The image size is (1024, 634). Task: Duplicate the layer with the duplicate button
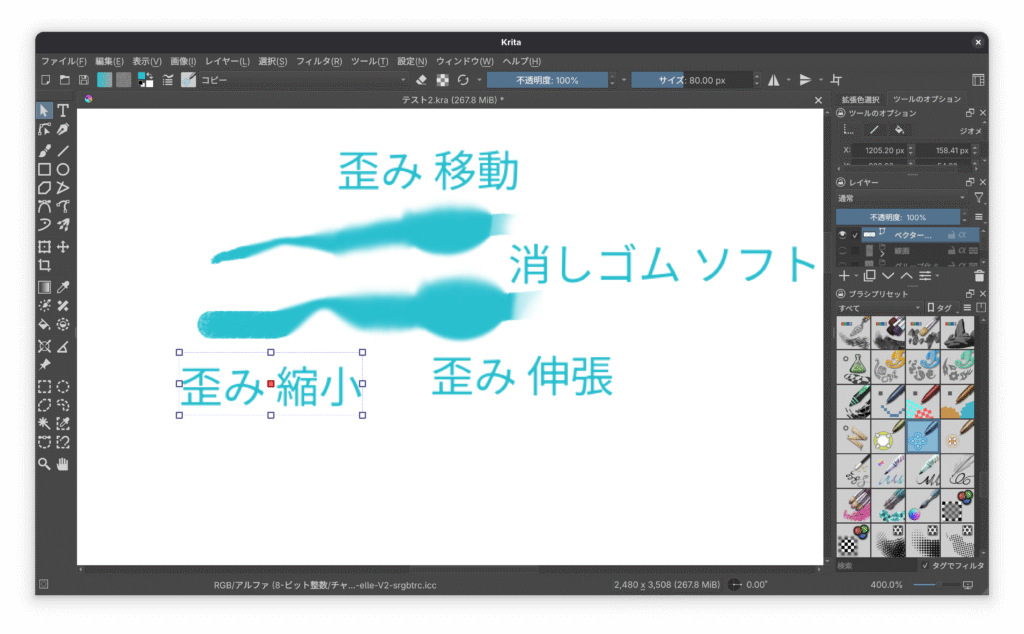pyautogui.click(x=869, y=276)
